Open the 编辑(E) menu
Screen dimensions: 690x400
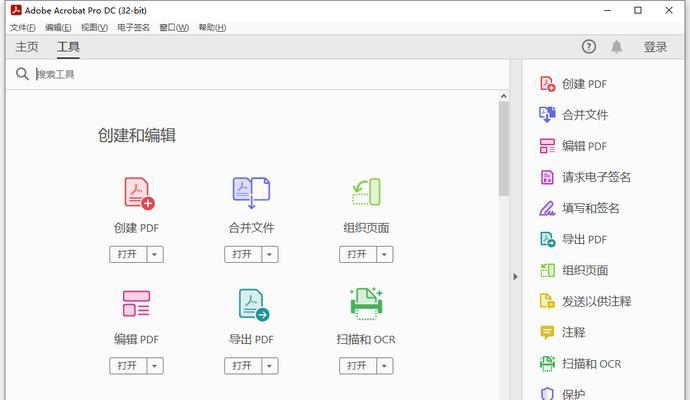coord(58,28)
